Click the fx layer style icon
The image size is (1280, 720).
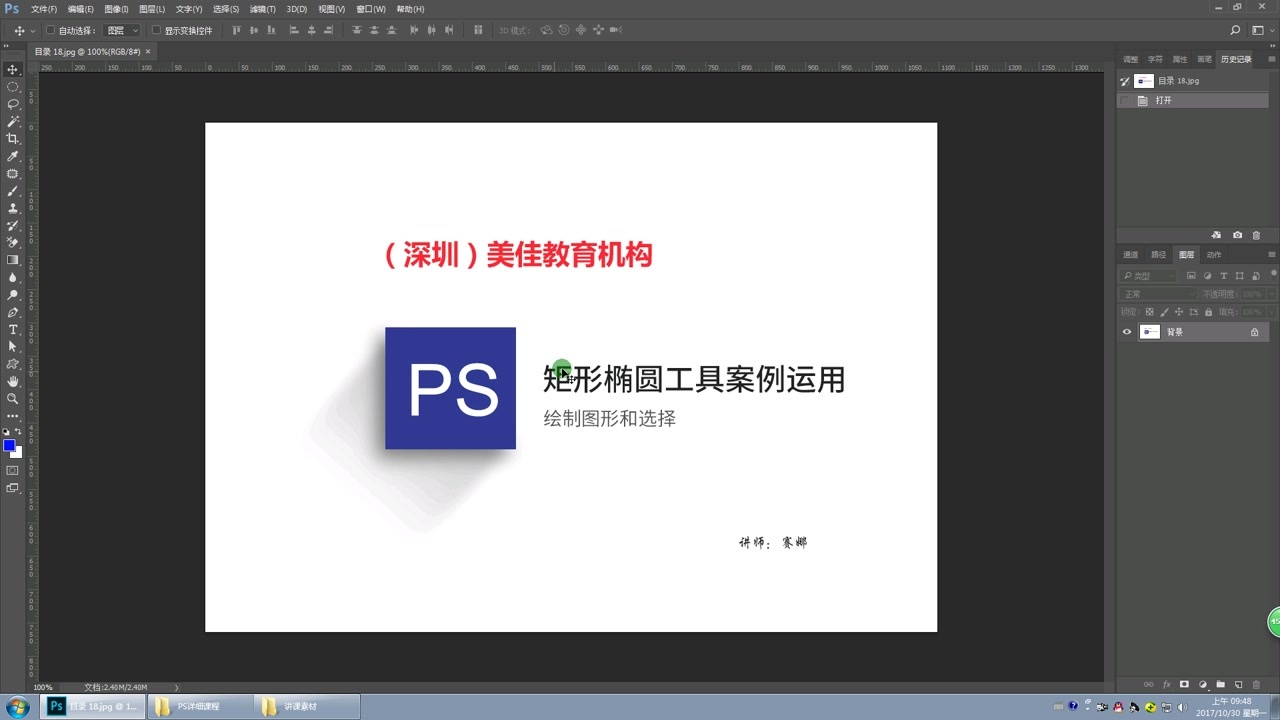click(x=1166, y=684)
